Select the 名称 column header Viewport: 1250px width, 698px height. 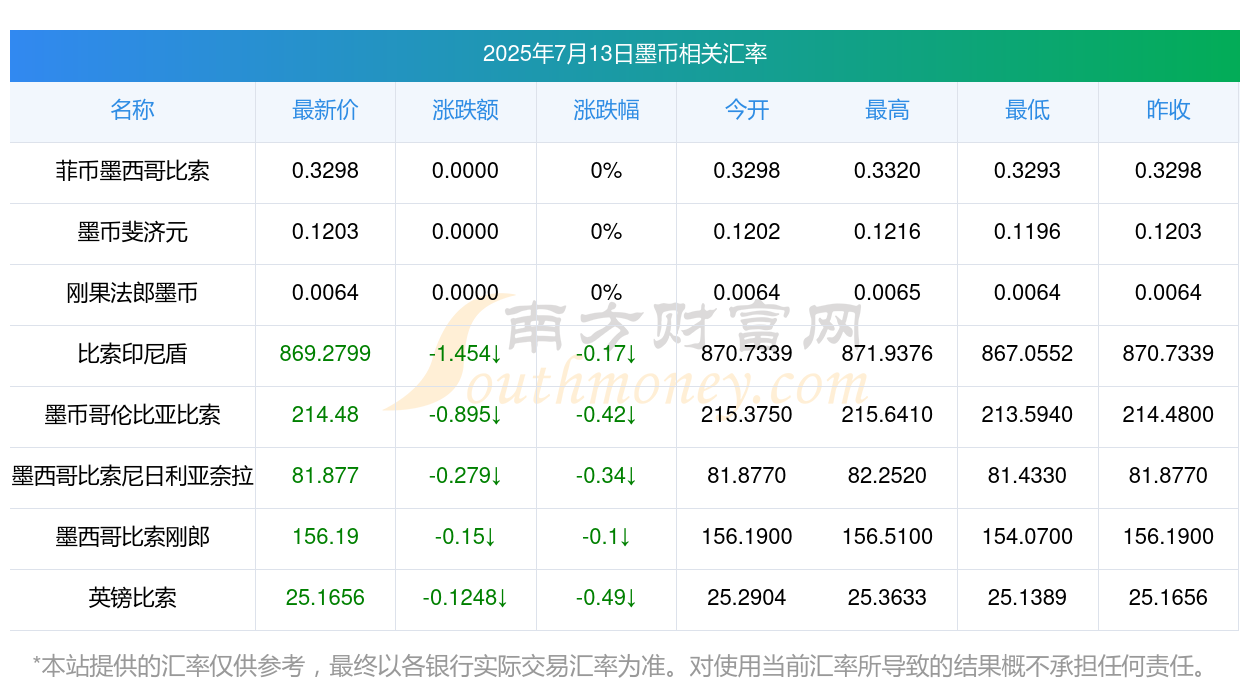[x=132, y=110]
